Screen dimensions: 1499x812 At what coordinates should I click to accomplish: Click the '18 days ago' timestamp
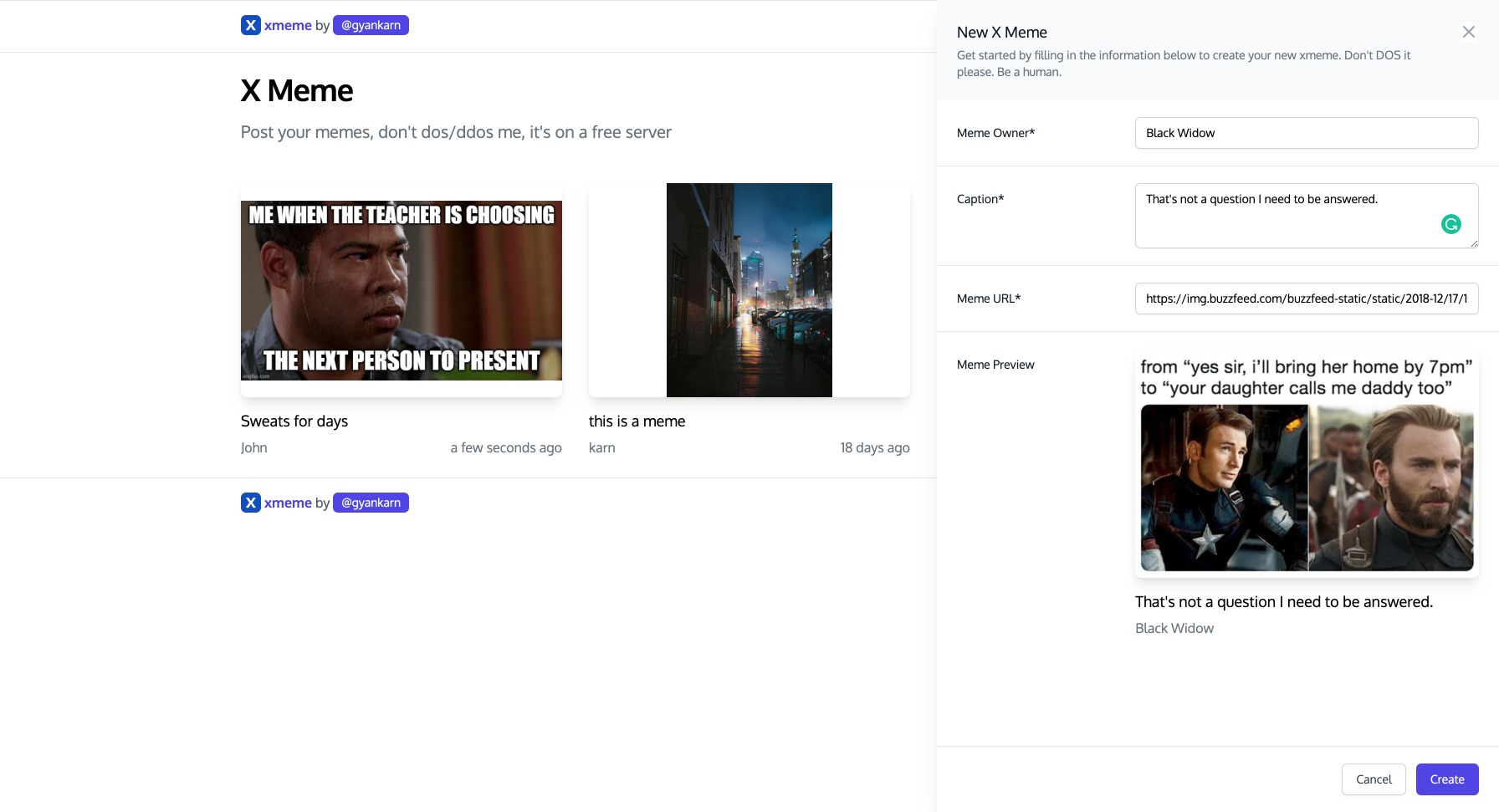pos(875,447)
